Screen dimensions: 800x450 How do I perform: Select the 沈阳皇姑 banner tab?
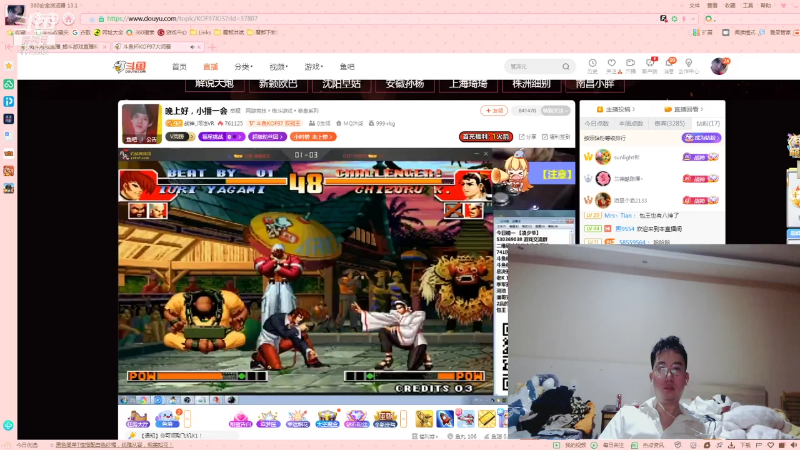pyautogui.click(x=341, y=84)
